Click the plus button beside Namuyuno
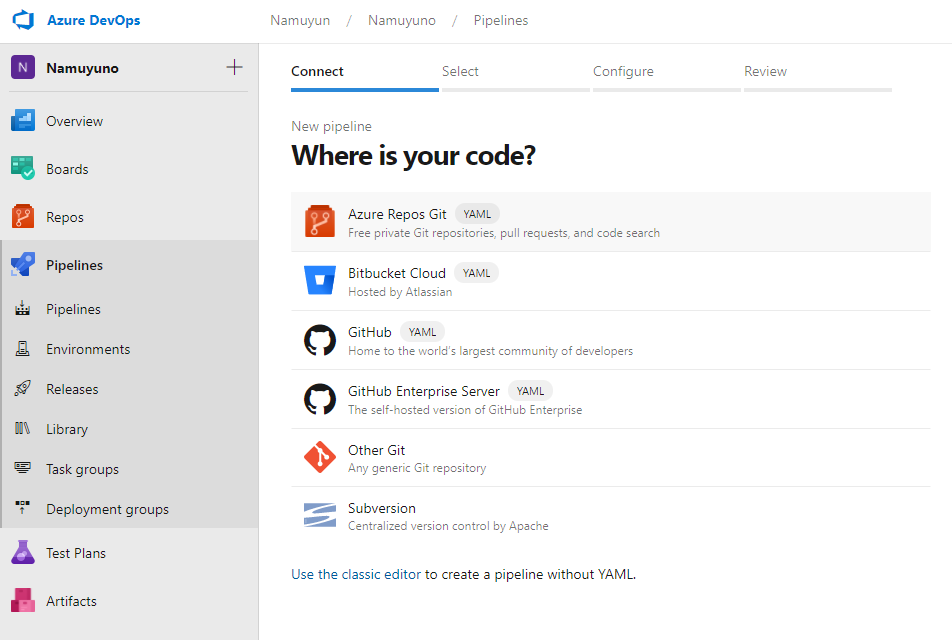Screen dimensions: 952x640 (x=235, y=68)
